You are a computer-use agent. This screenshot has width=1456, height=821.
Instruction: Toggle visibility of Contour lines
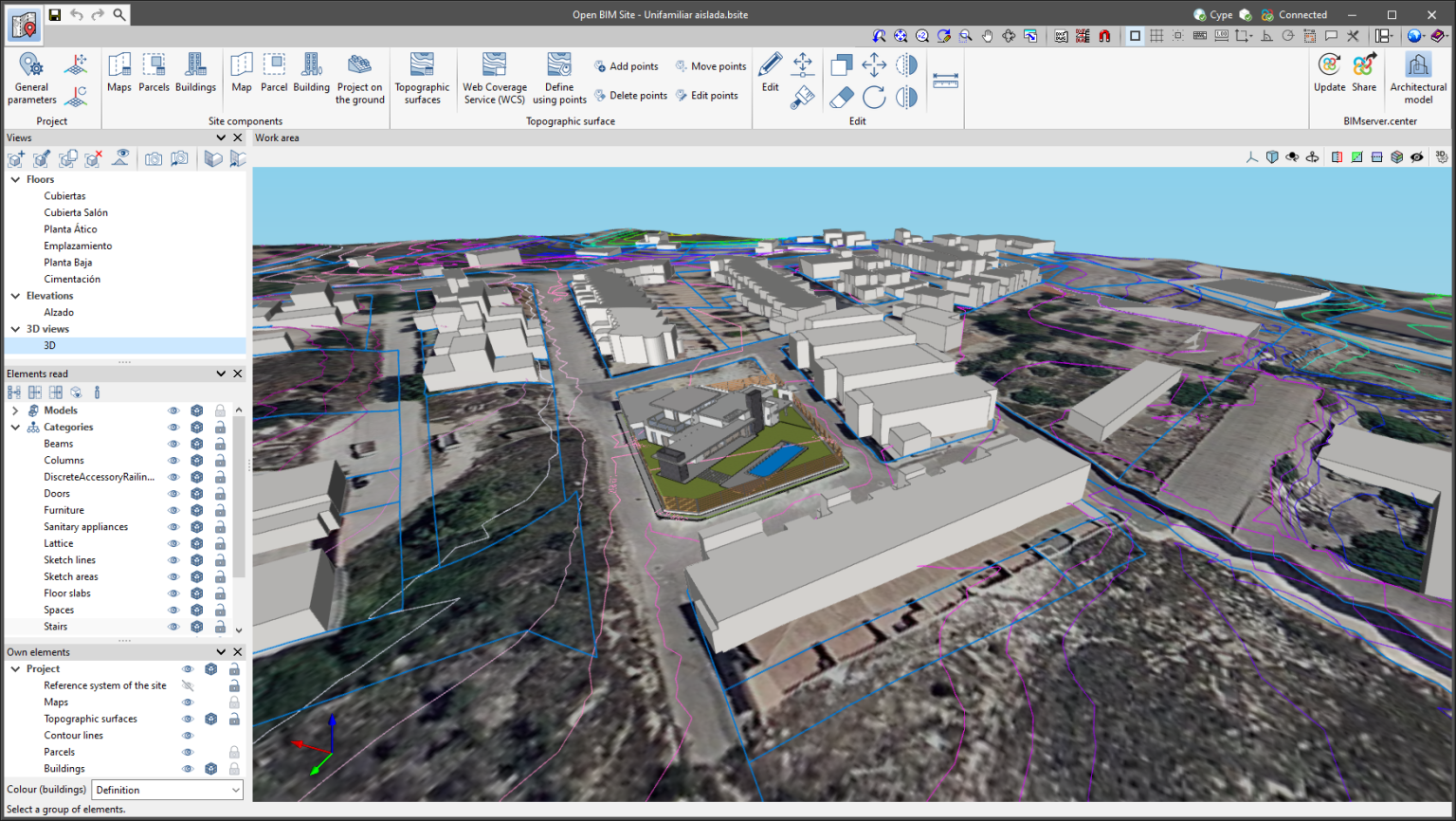tap(188, 736)
